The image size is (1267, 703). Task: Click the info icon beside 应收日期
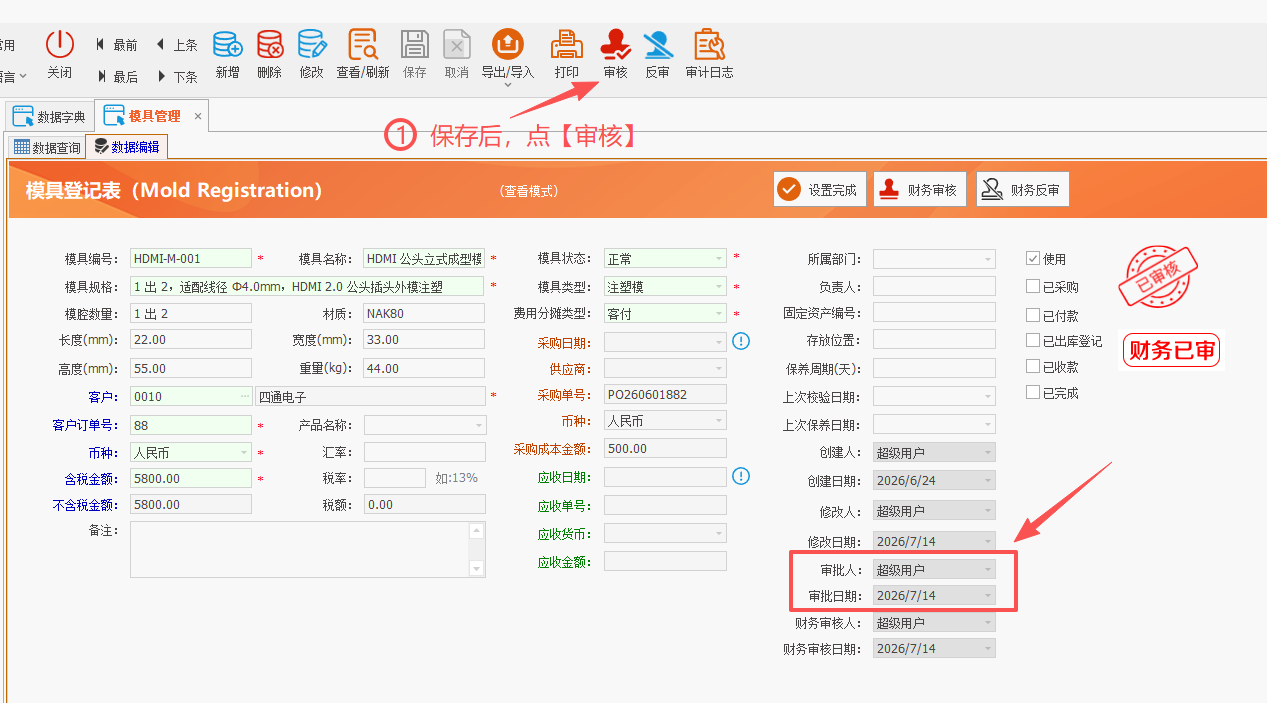[x=741, y=476]
